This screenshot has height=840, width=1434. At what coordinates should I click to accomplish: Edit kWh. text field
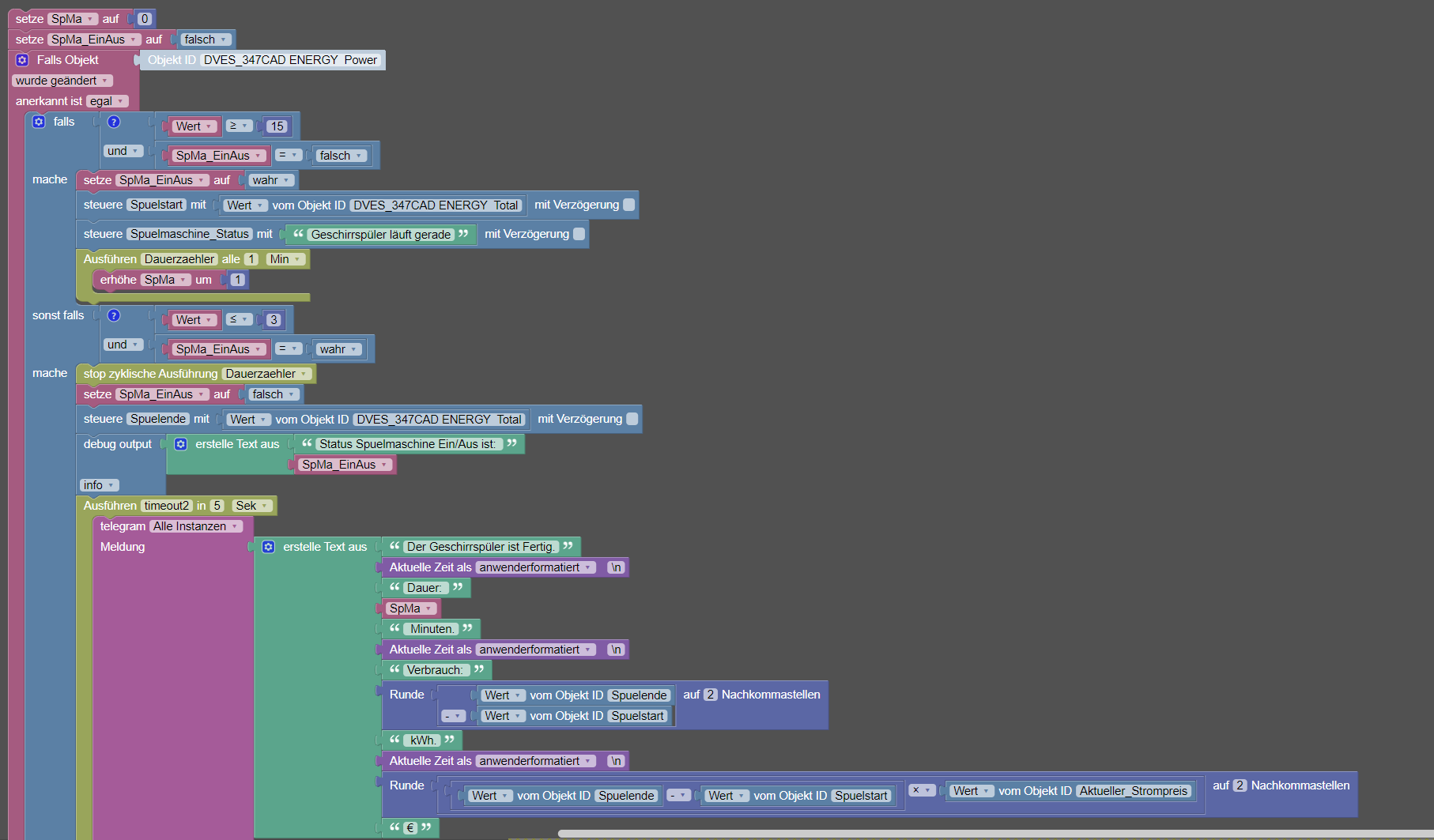coord(423,740)
